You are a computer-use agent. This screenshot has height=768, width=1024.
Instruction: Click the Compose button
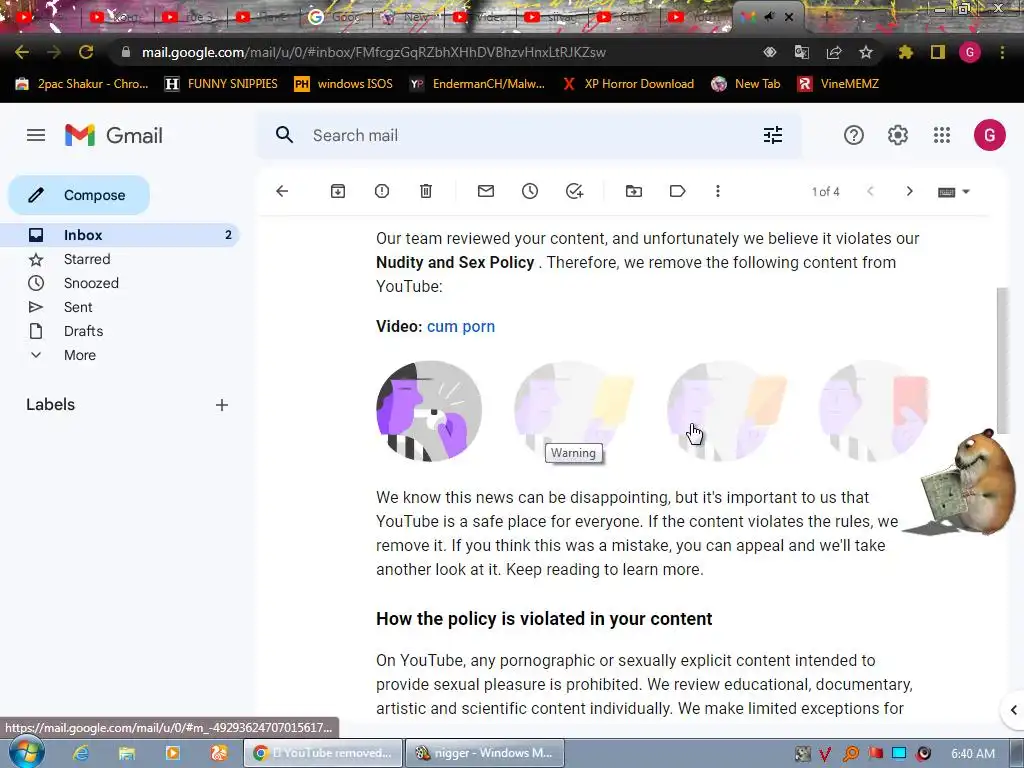coord(79,195)
